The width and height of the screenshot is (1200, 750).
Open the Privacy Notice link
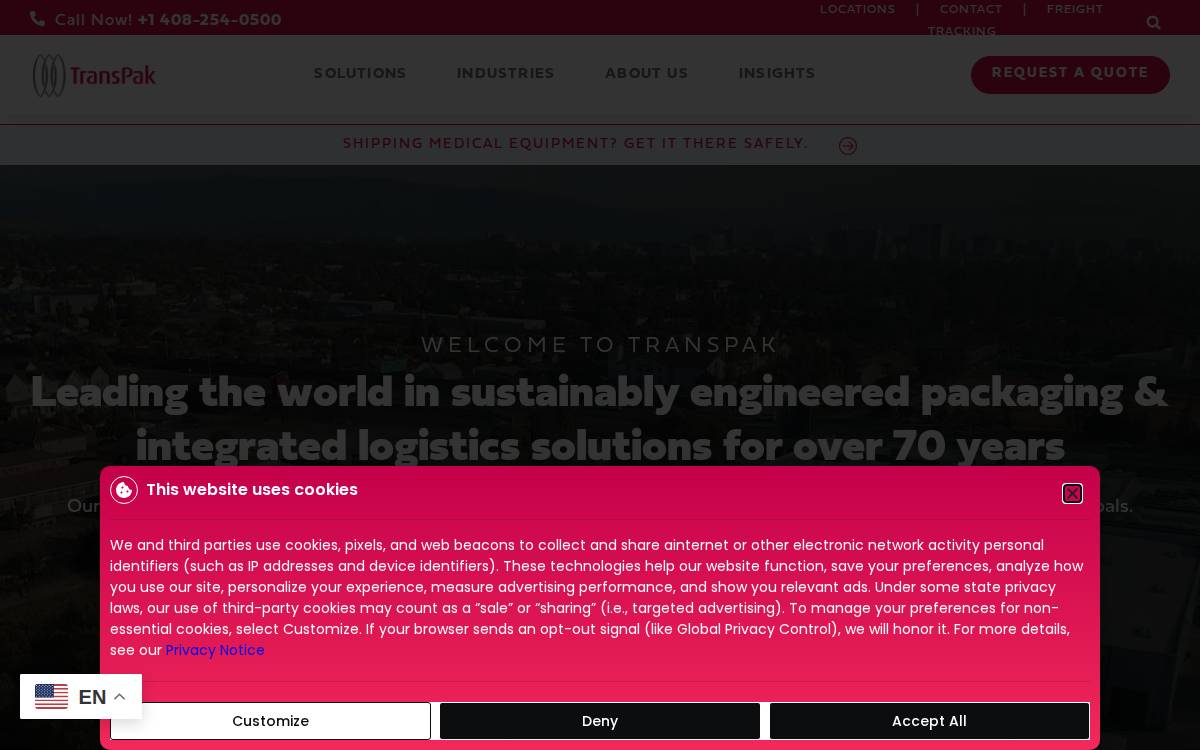[215, 650]
